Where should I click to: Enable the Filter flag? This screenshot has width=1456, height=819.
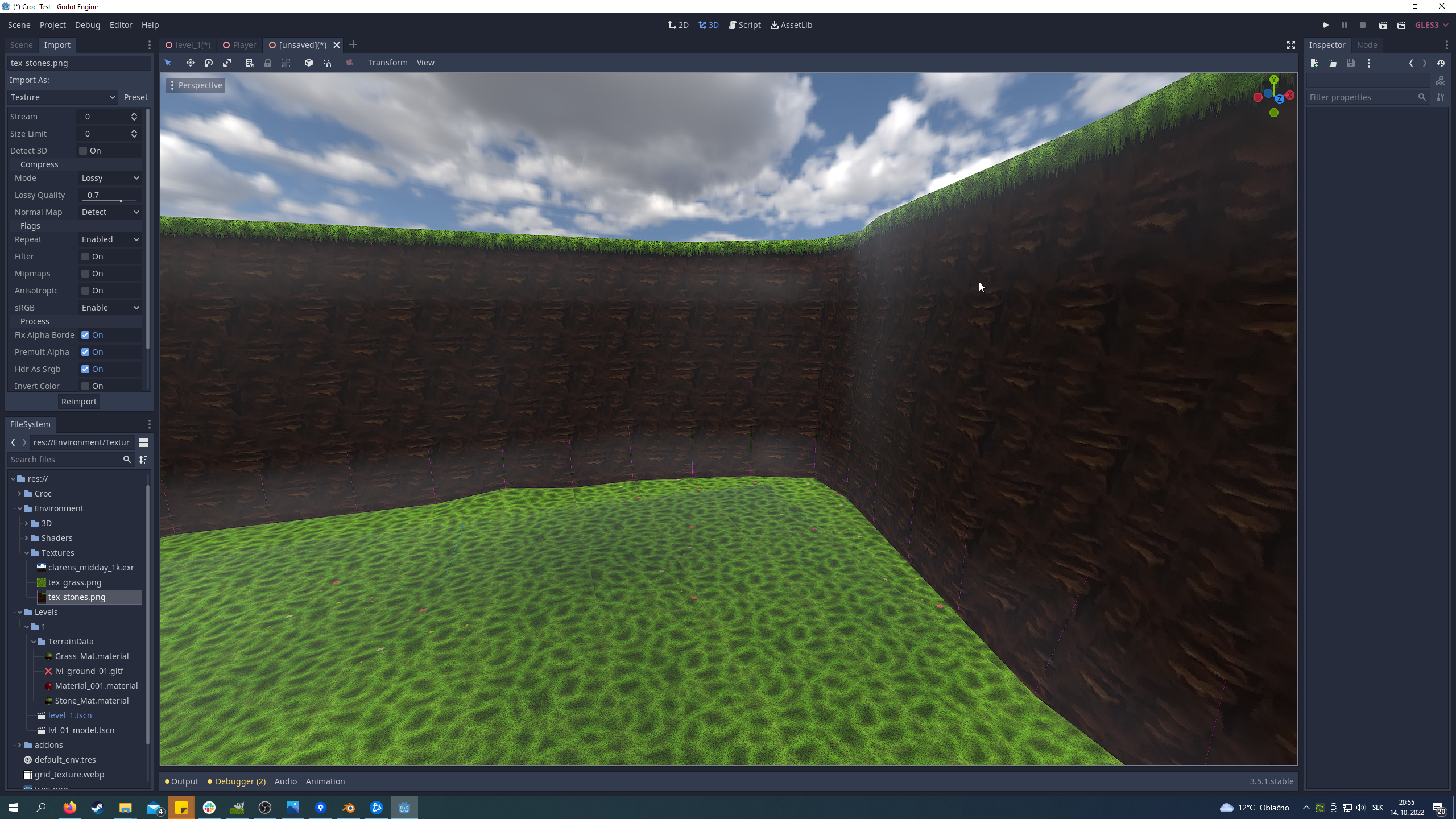point(85,257)
